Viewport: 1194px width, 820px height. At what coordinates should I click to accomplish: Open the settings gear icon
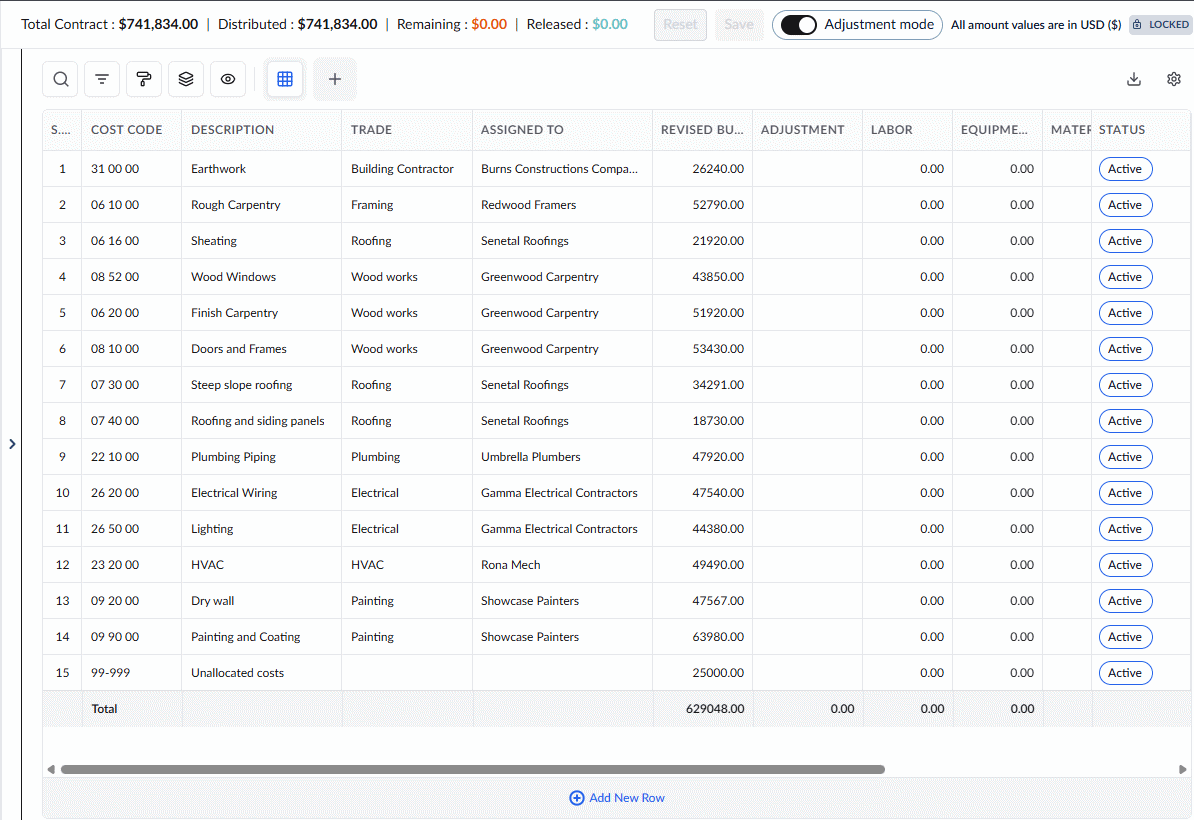(1173, 79)
